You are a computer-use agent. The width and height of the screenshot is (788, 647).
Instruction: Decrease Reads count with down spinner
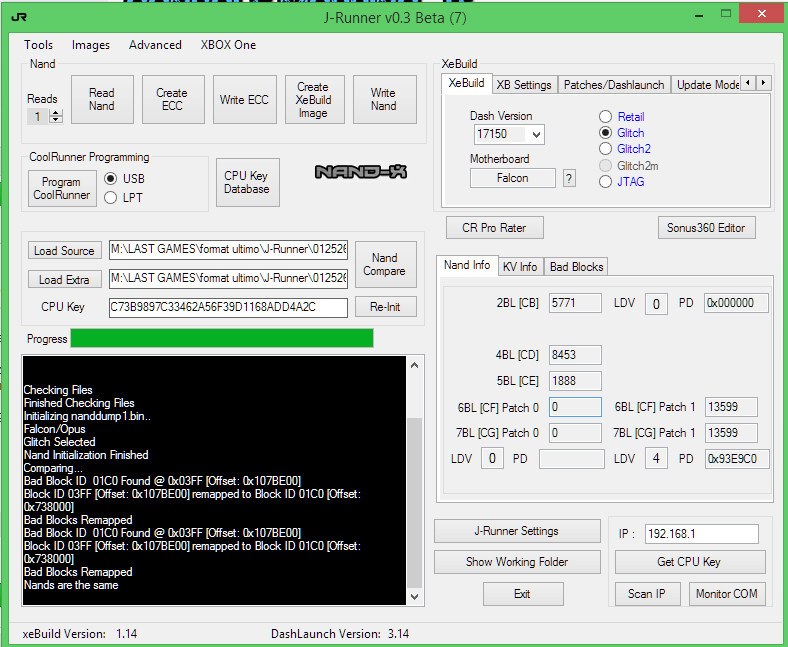(x=56, y=120)
